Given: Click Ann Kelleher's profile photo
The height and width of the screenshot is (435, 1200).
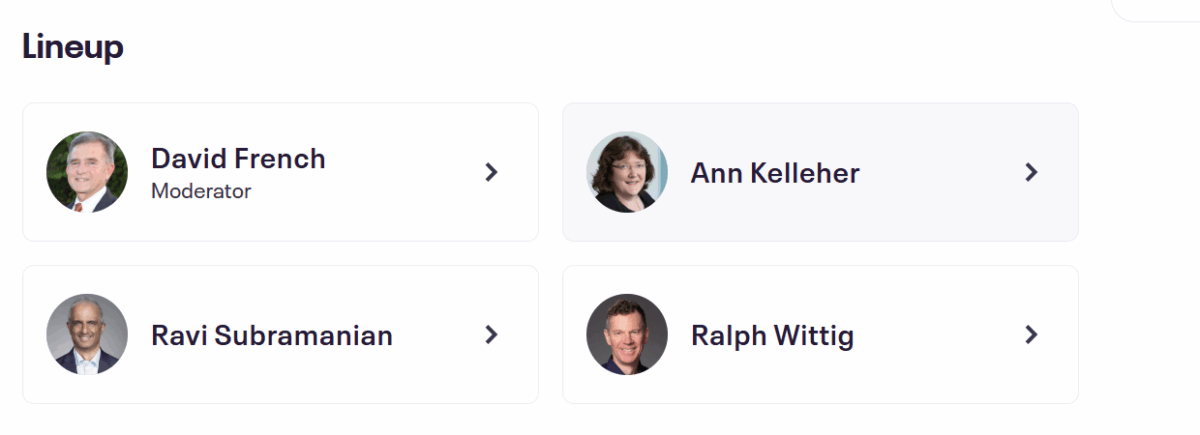Looking at the screenshot, I should [627, 172].
